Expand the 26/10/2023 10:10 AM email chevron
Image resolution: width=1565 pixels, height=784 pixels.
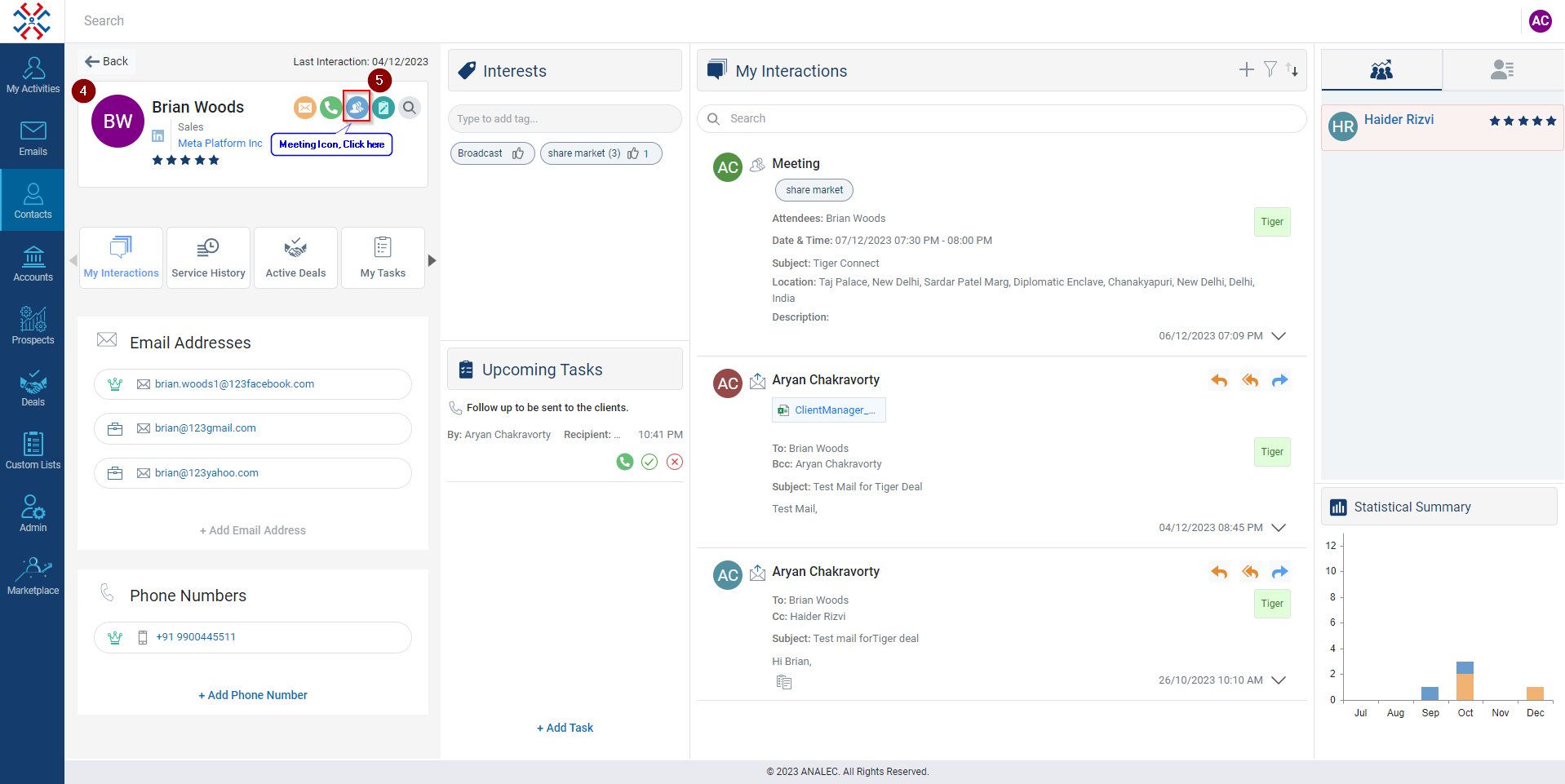click(1279, 680)
